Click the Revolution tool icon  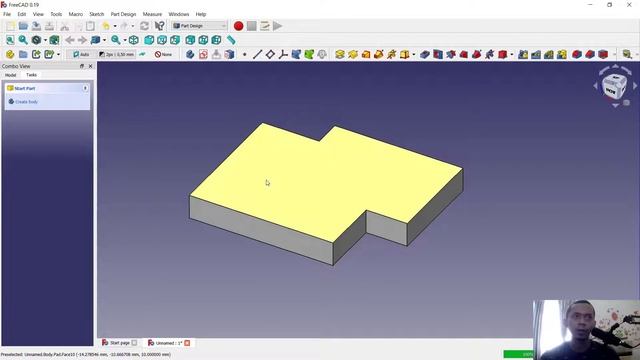pyautogui.click(x=353, y=54)
